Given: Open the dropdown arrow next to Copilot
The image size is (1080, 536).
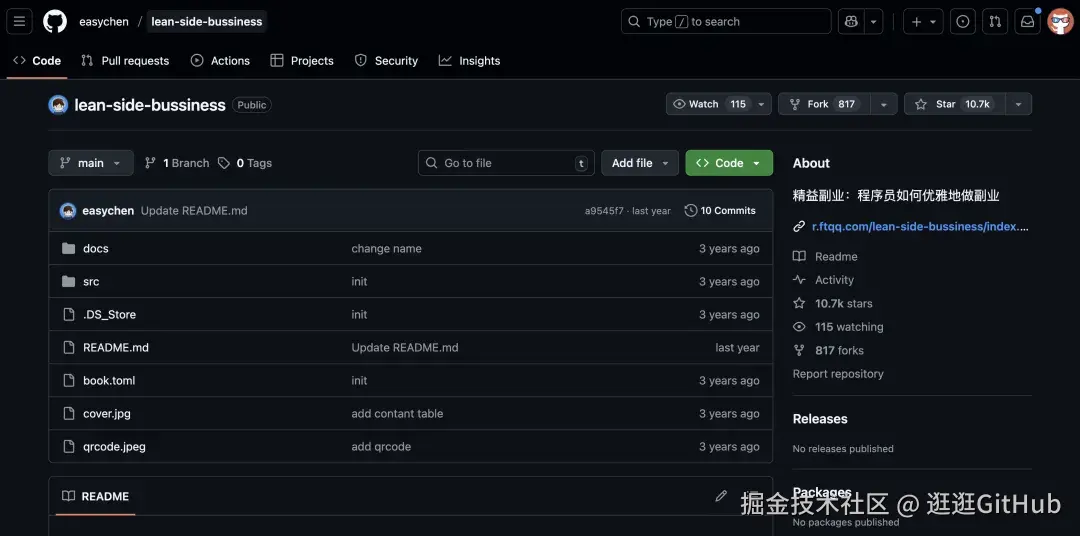Looking at the screenshot, I should [x=873, y=21].
